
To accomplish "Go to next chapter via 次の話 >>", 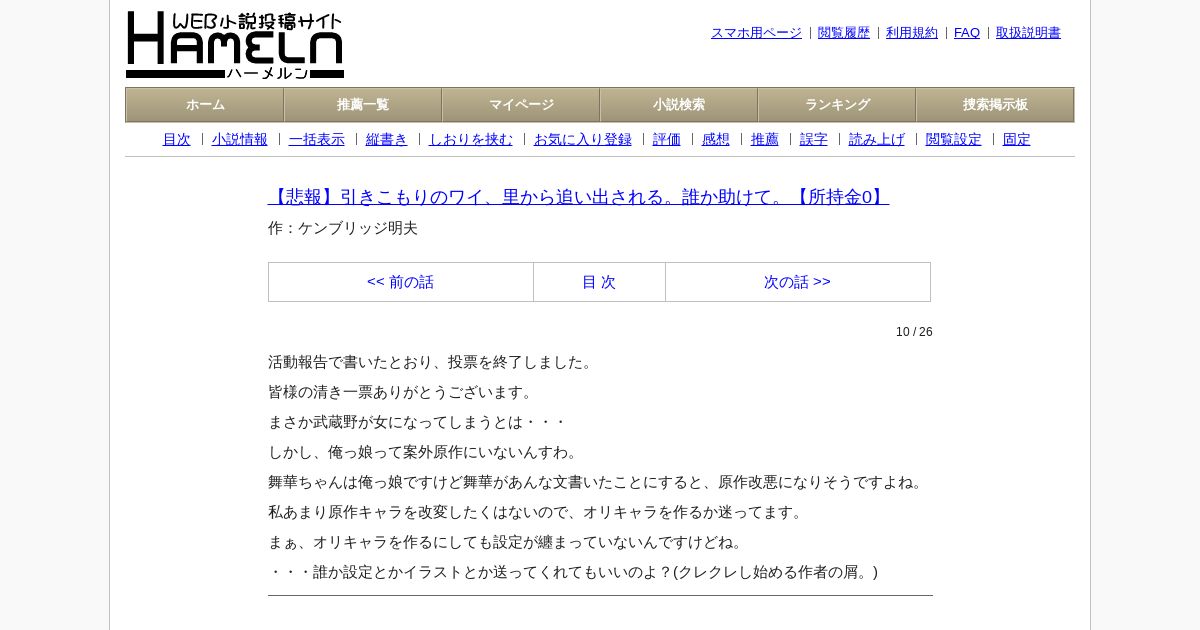I will point(797,282).
